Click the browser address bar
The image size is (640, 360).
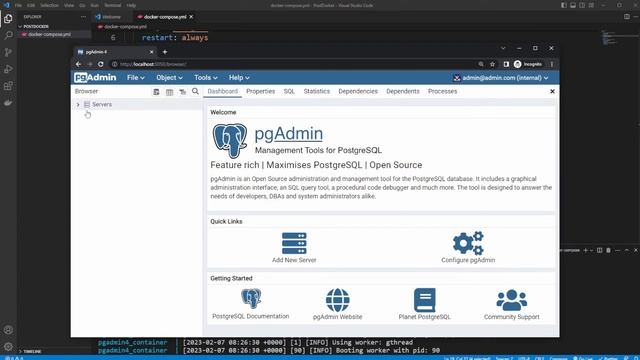tap(294, 64)
